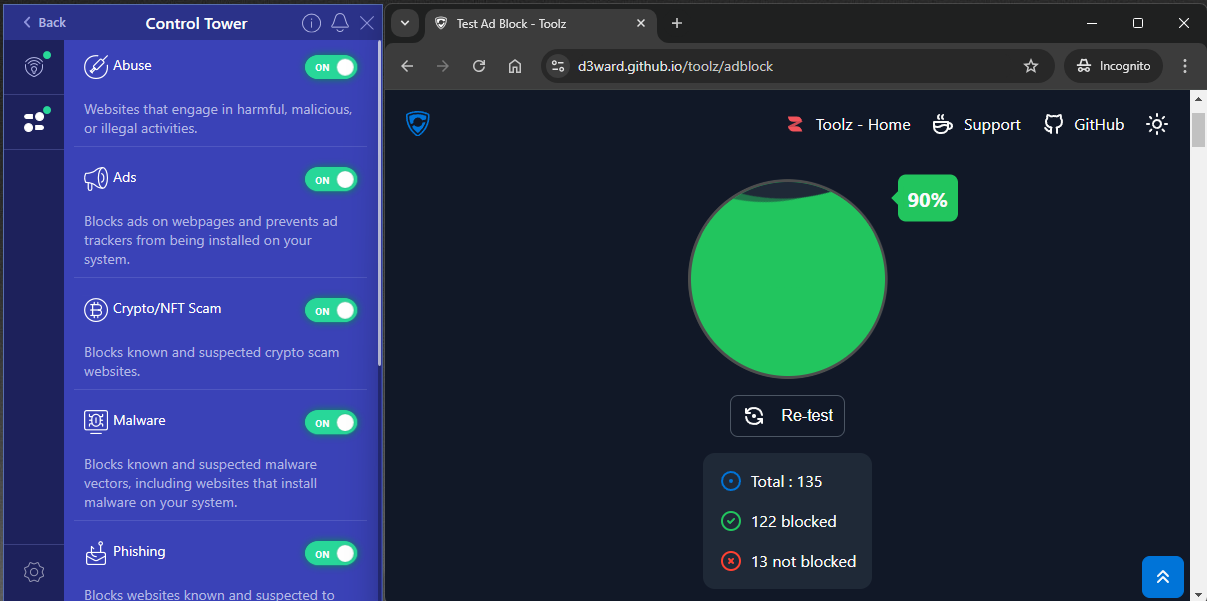The height and width of the screenshot is (601, 1207).
Task: Click the Toolz shield logo
Action: point(417,123)
